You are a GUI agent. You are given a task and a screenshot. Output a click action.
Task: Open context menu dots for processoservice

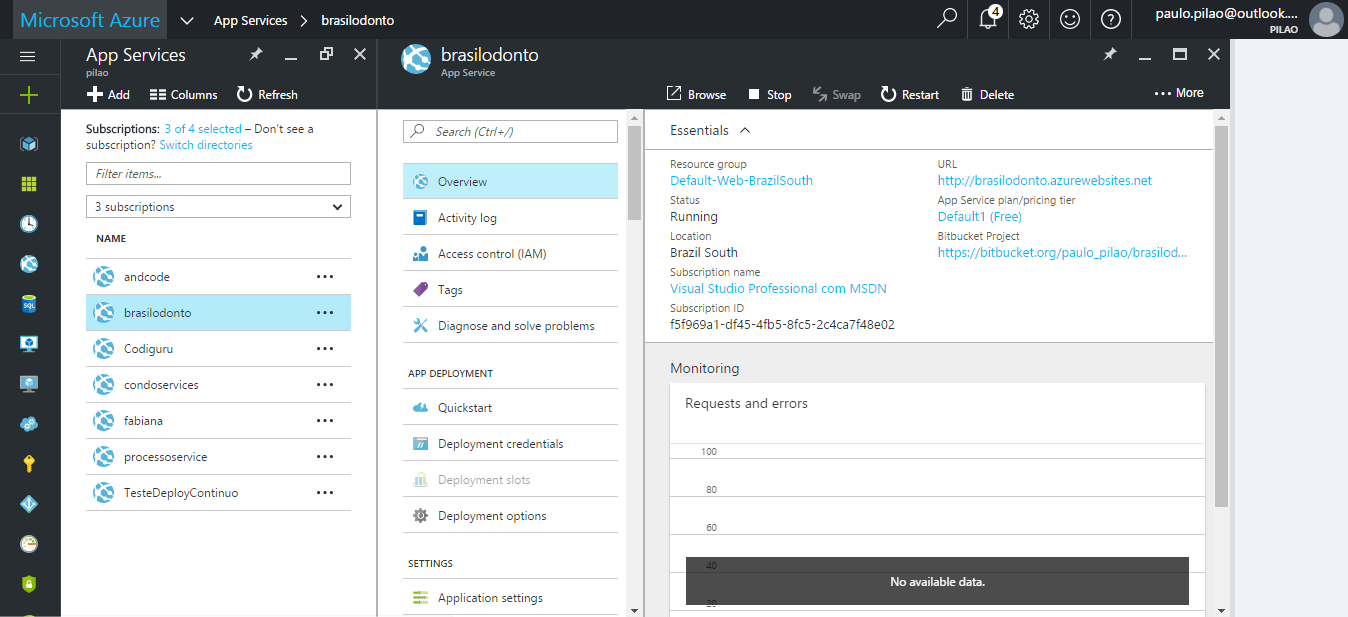[325, 457]
